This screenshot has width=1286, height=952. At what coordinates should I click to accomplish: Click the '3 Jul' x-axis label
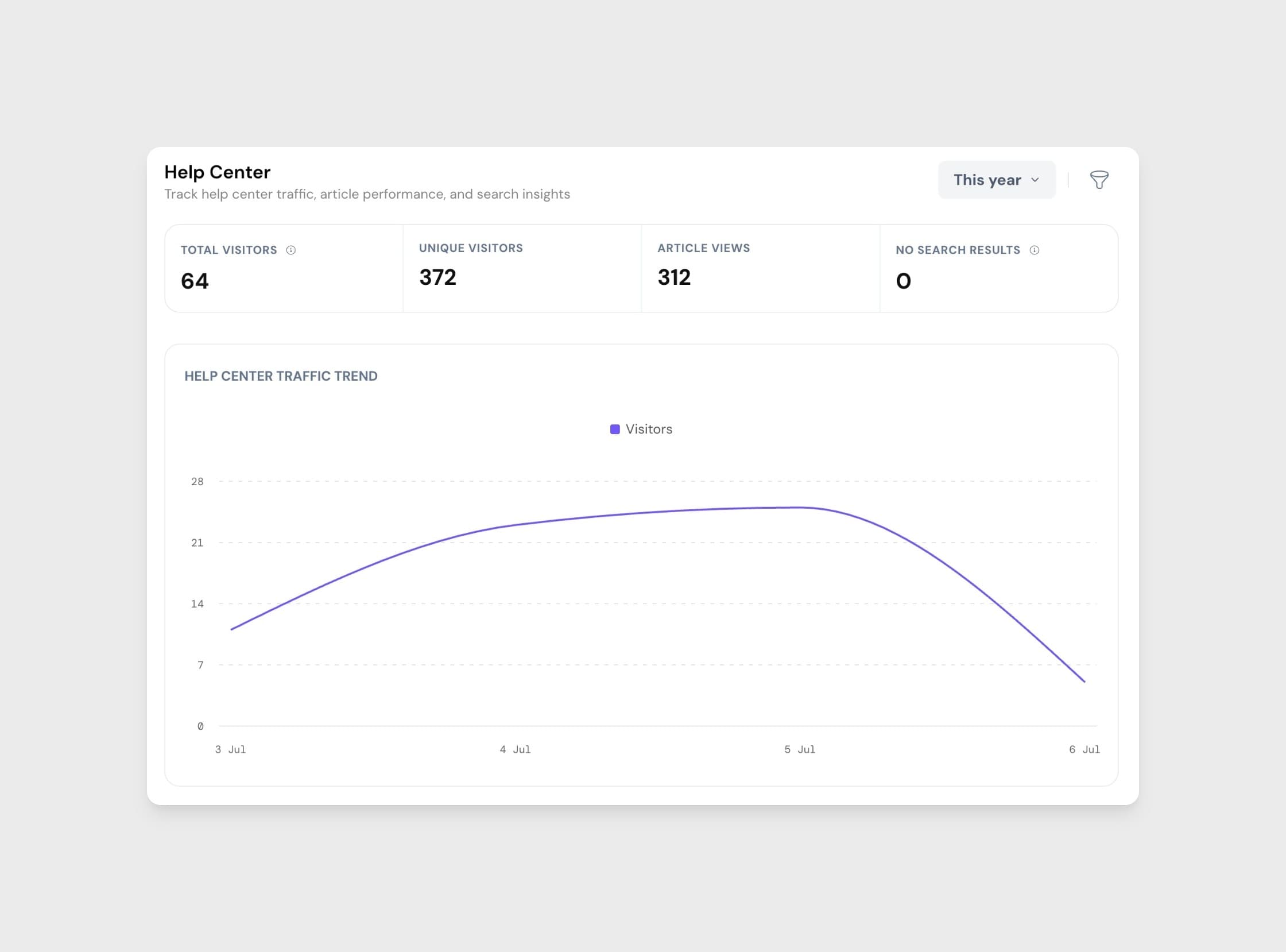pyautogui.click(x=230, y=750)
